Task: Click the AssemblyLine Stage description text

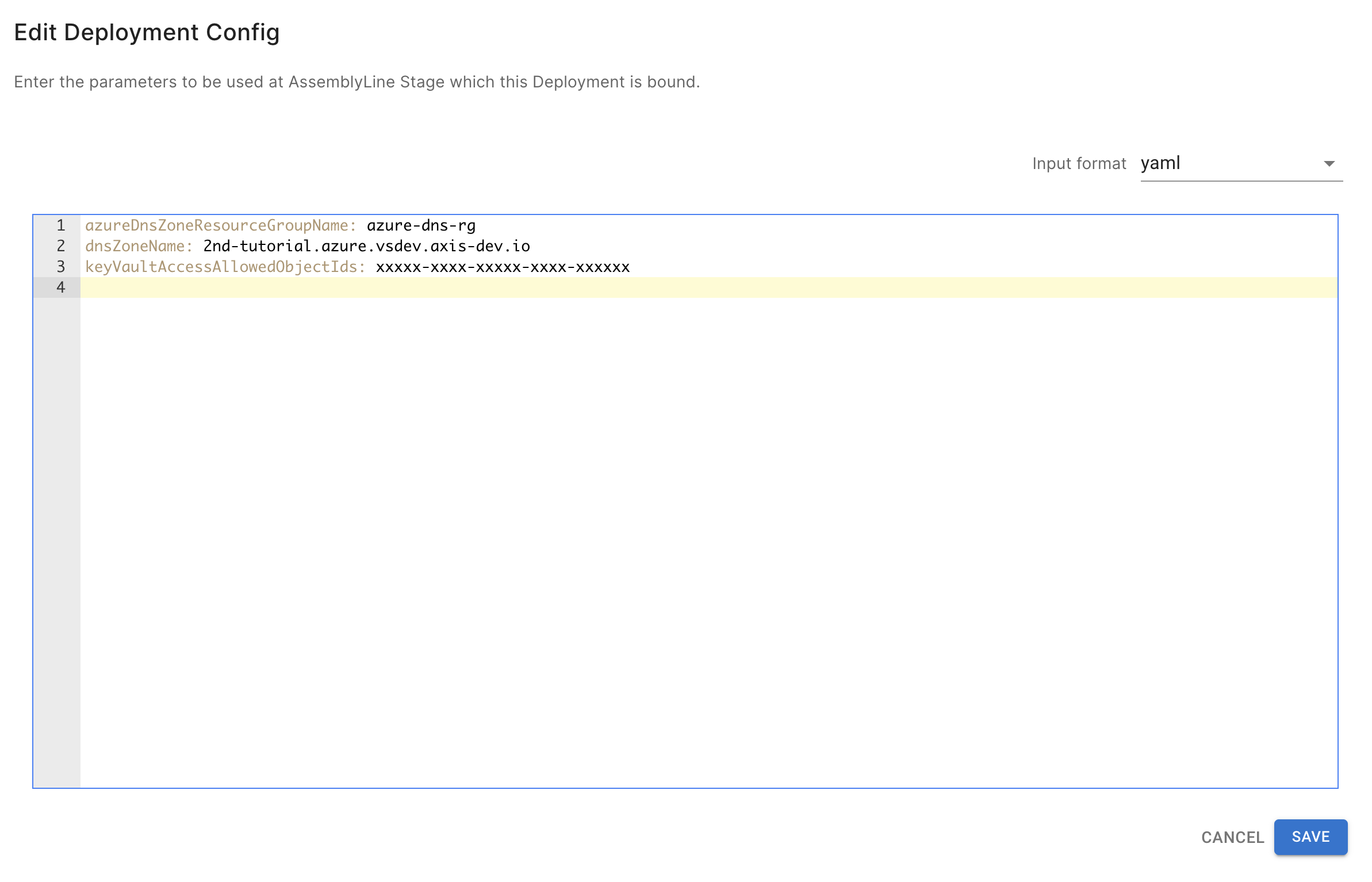Action: [357, 82]
